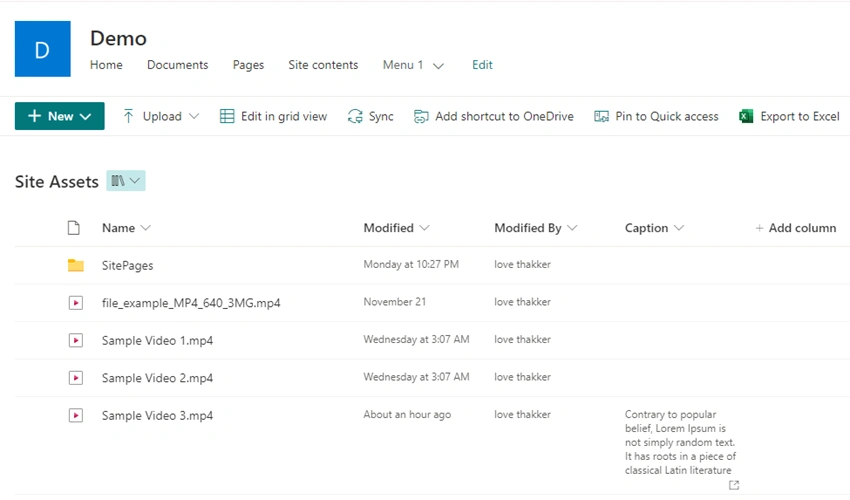Open Sample Video 3.mp4
This screenshot has height=500, width=850.
(157, 415)
